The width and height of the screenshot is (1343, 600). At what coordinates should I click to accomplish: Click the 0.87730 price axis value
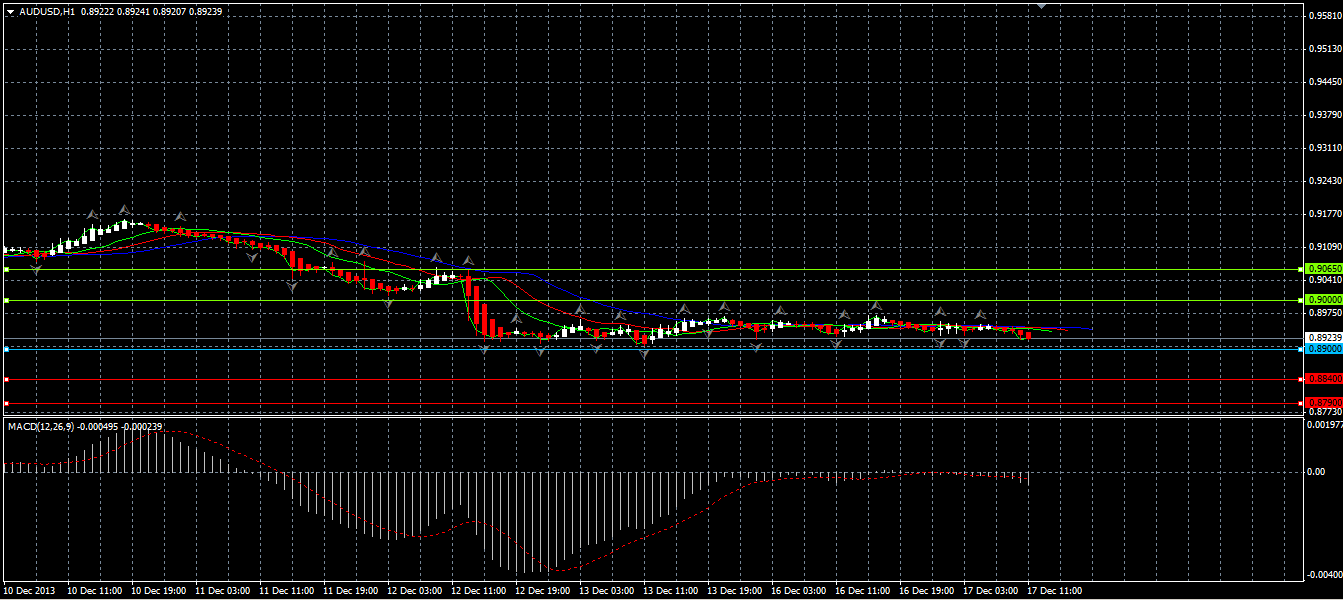(1326, 411)
